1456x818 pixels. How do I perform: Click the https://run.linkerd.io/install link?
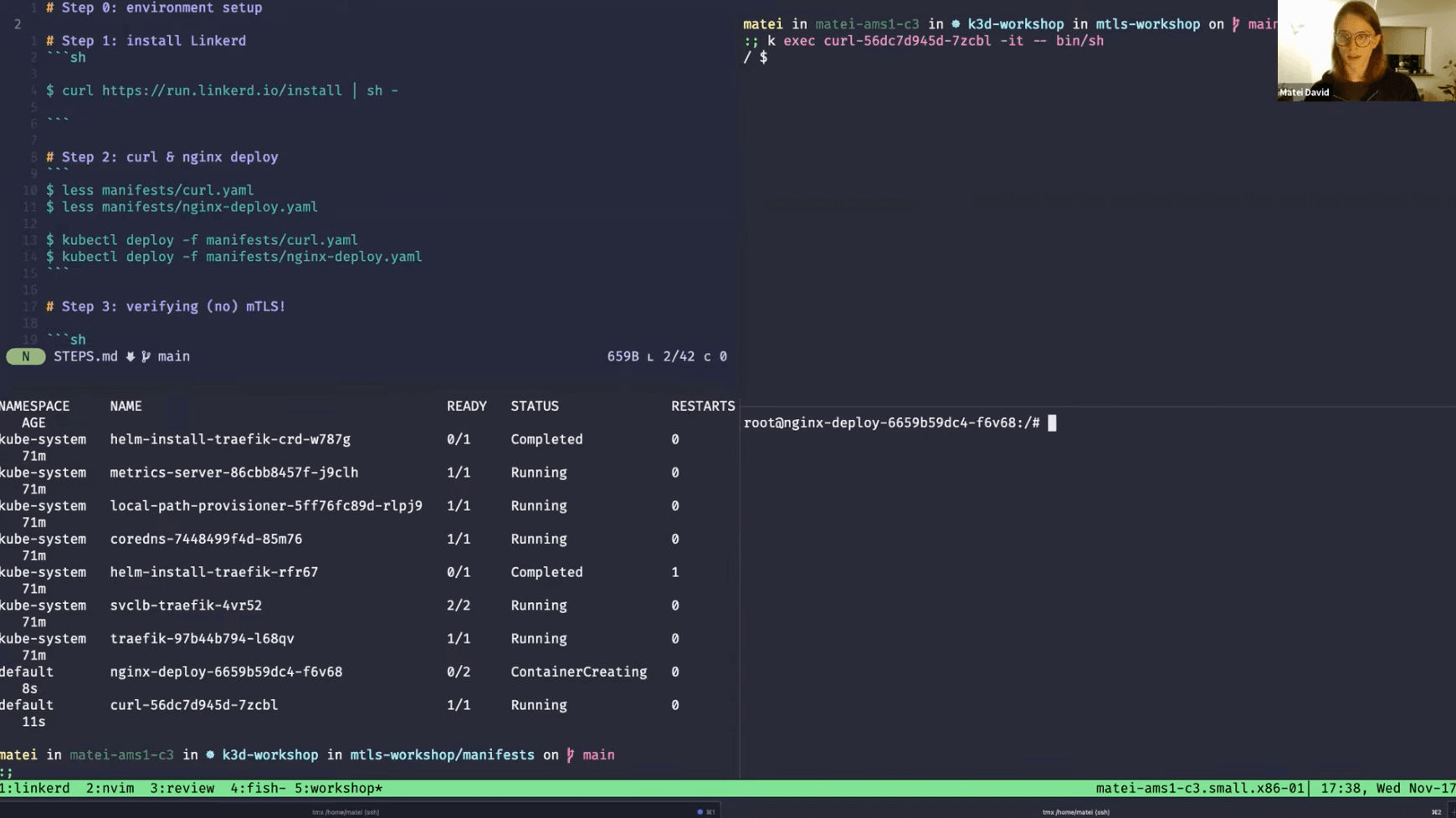coord(222,90)
